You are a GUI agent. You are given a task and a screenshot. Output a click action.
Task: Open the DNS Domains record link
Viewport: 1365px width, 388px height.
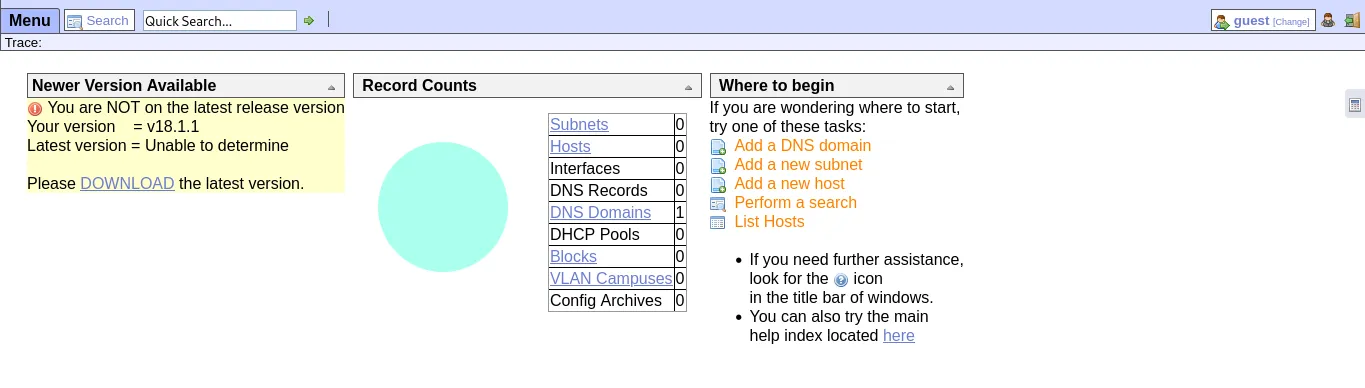(x=600, y=212)
